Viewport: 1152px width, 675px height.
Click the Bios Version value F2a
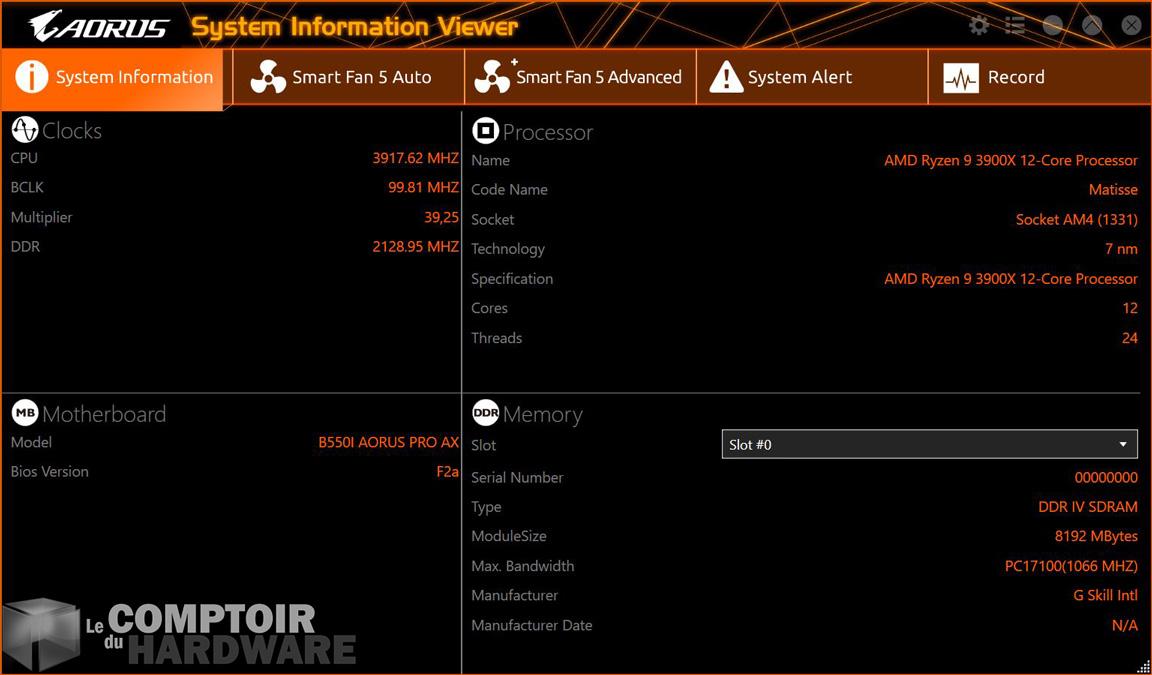click(x=447, y=472)
